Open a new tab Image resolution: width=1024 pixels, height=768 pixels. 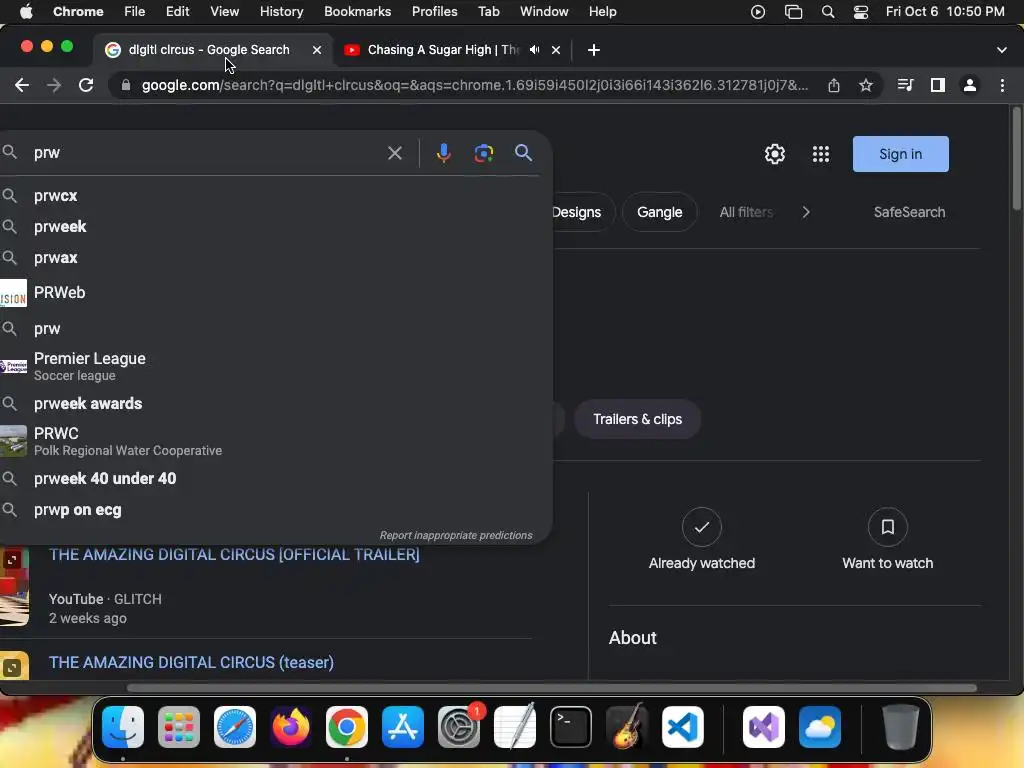coord(594,50)
